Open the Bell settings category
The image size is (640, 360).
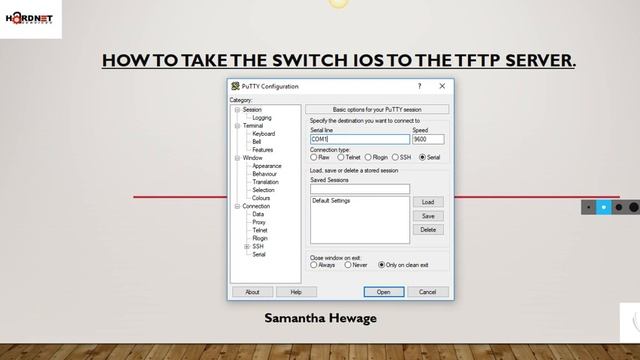pyautogui.click(x=256, y=142)
